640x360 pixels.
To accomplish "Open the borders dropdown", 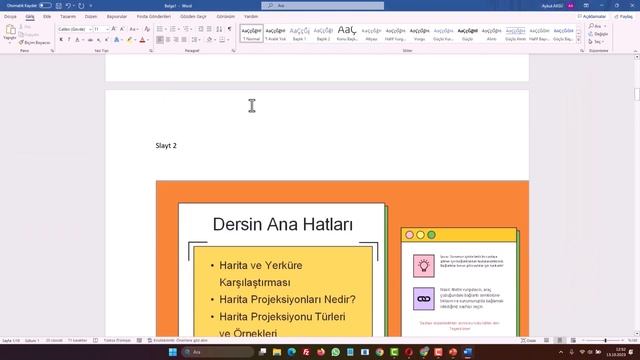I will (228, 40).
